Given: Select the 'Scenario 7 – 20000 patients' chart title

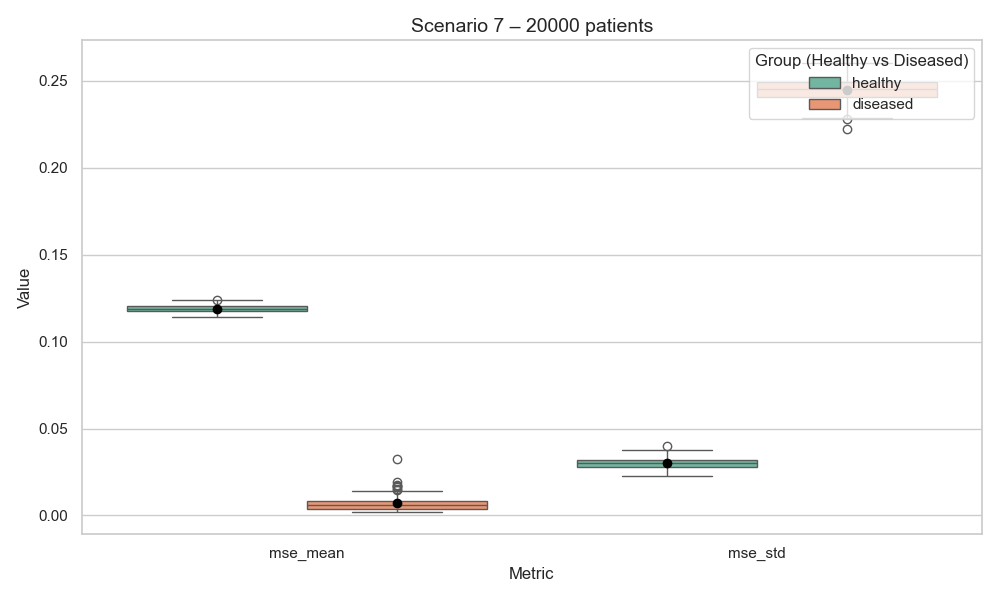Looking at the screenshot, I should click(x=532, y=26).
